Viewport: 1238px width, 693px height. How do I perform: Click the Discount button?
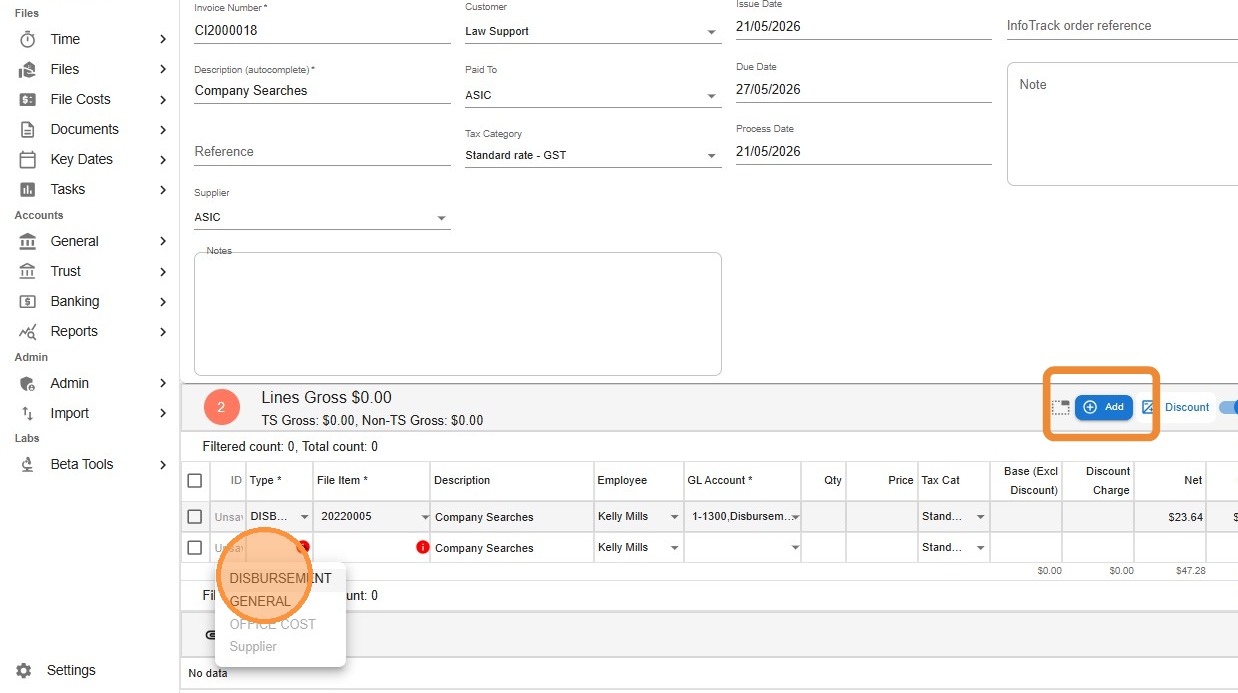pos(1176,407)
